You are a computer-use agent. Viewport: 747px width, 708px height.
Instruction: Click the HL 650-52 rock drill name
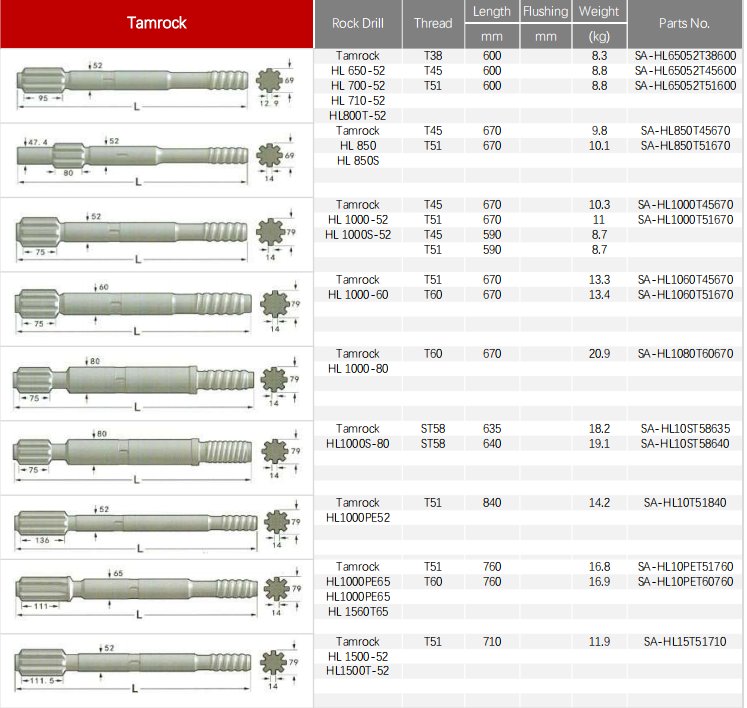pos(358,71)
